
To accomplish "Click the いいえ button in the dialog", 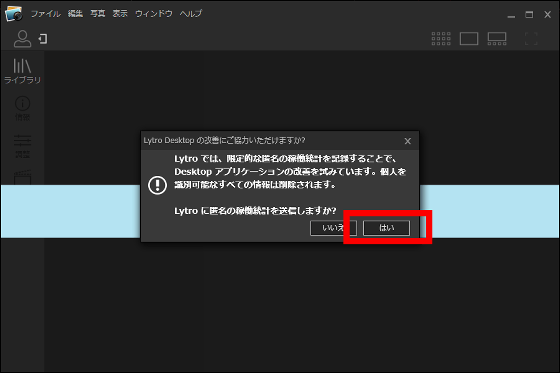I will coord(333,228).
